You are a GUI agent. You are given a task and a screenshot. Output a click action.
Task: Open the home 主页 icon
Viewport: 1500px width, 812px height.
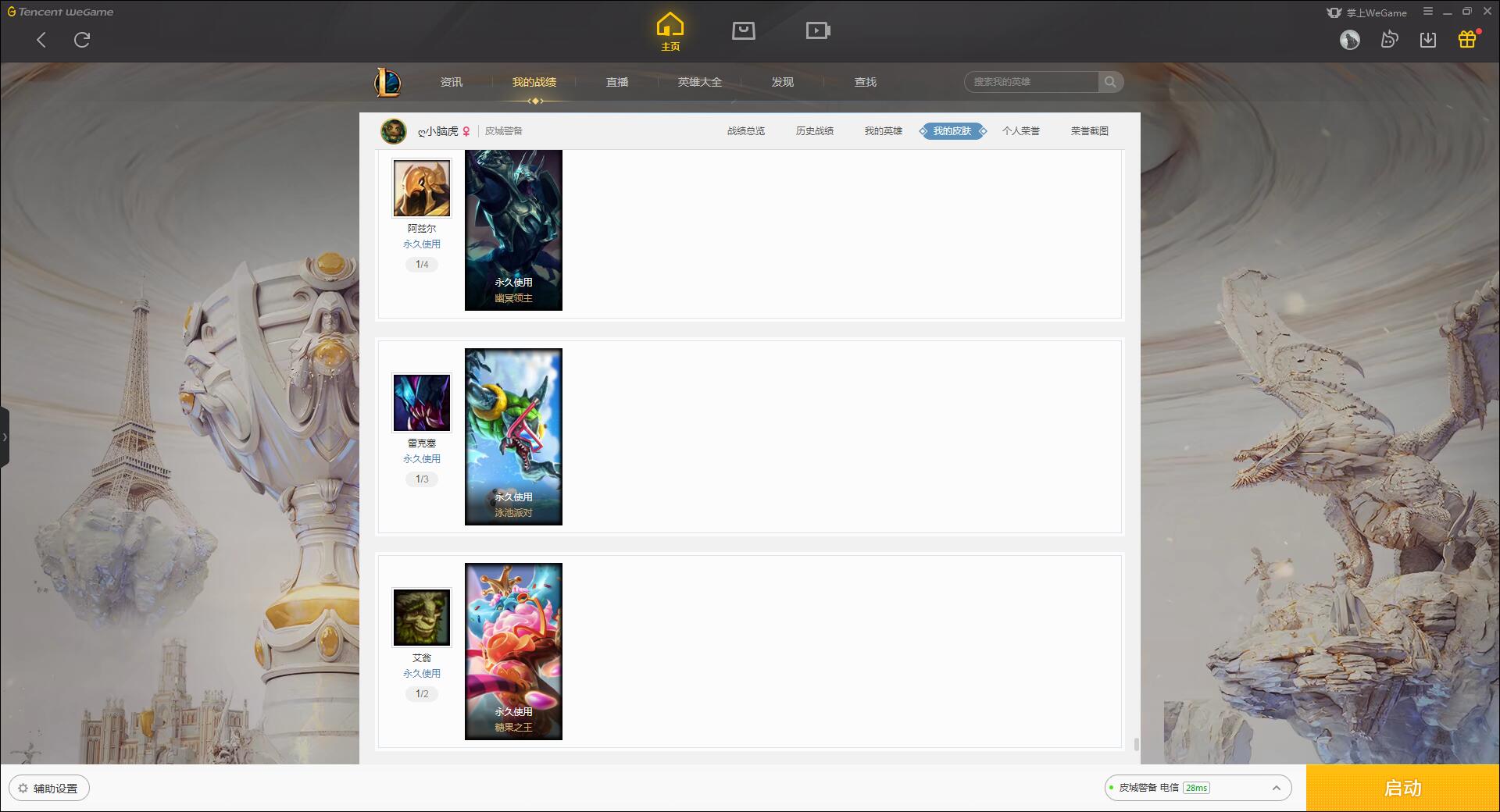click(x=670, y=32)
